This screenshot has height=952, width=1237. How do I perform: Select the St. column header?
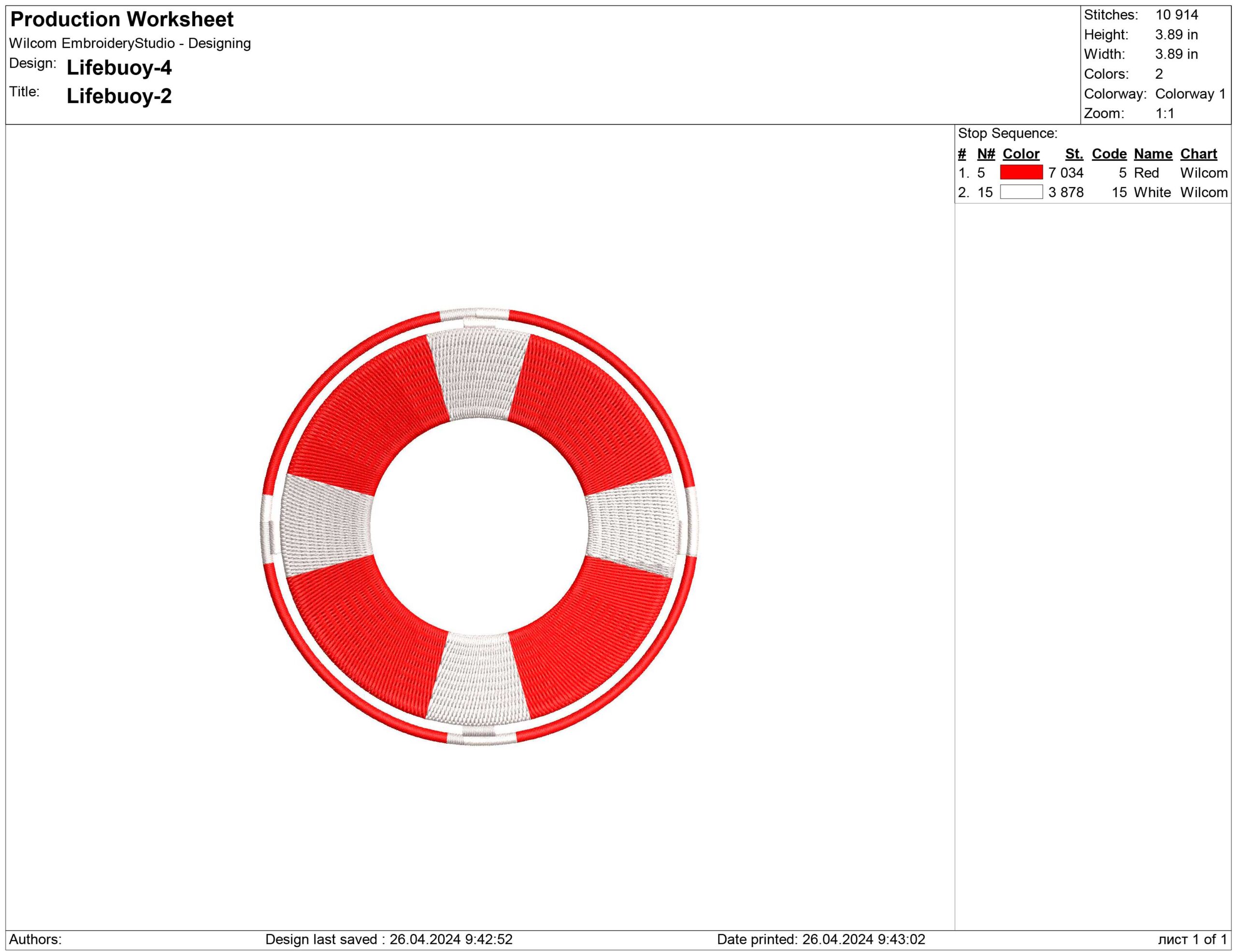1075,154
